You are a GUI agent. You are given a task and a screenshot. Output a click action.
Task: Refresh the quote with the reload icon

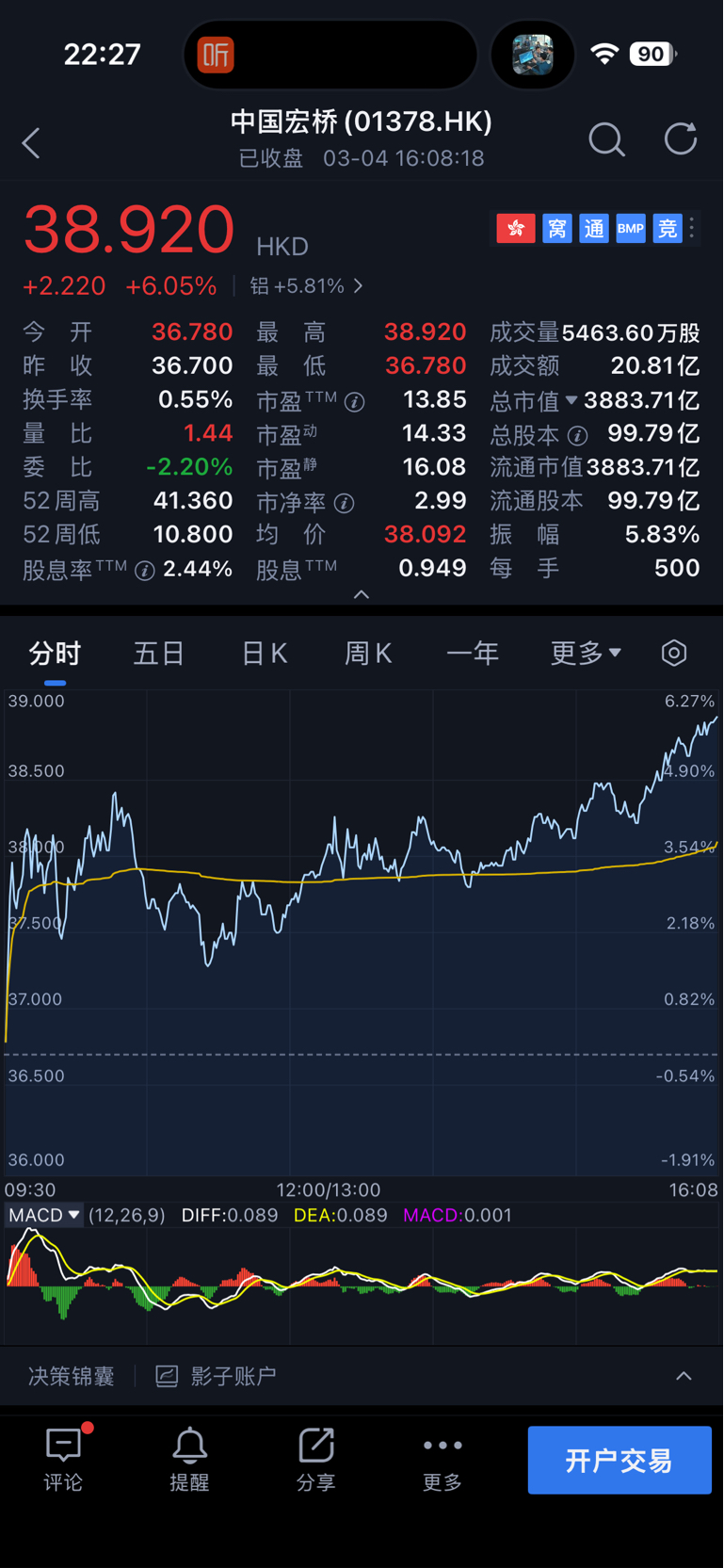pos(680,138)
